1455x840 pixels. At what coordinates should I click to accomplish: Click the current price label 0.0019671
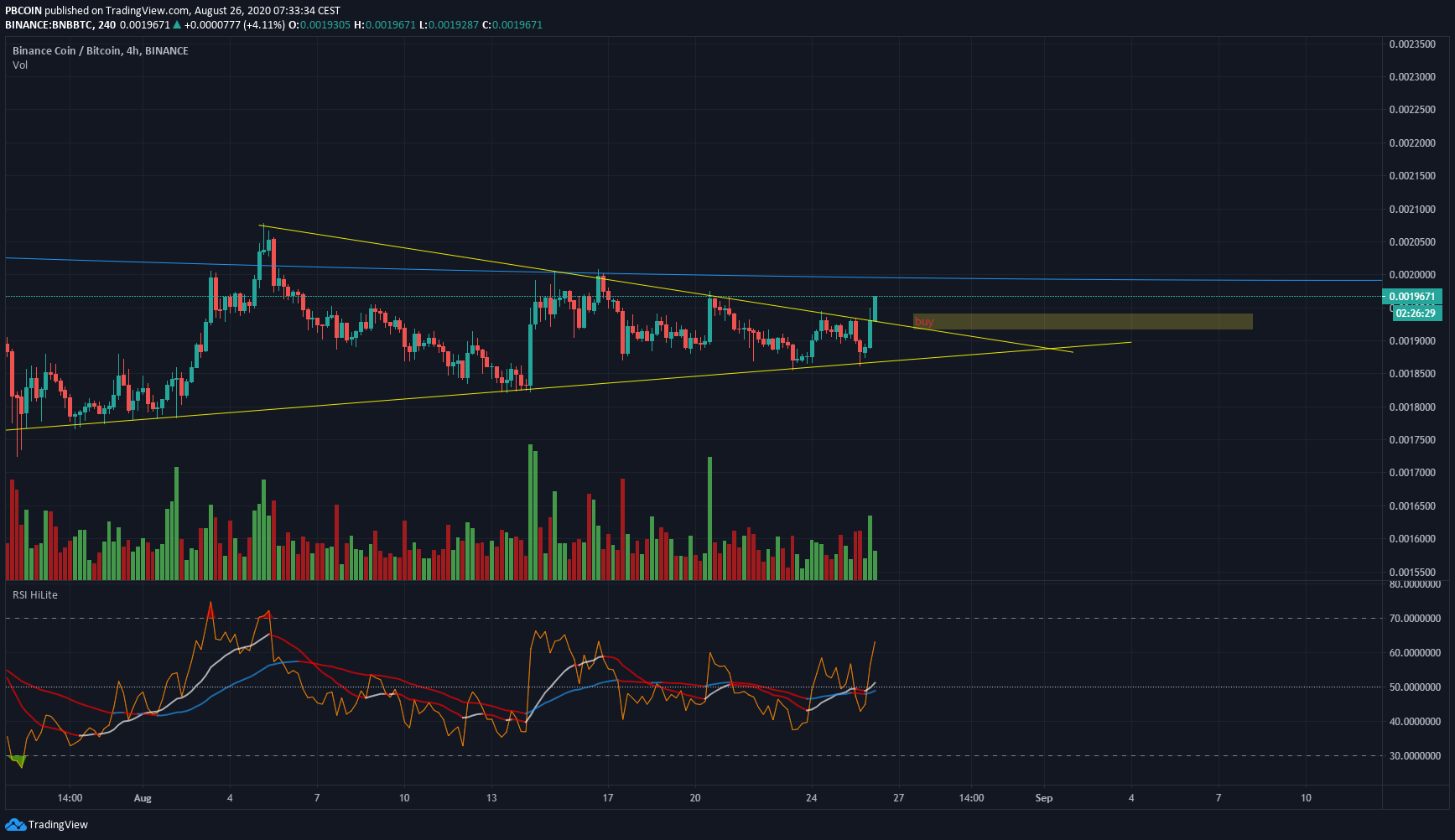click(1412, 297)
